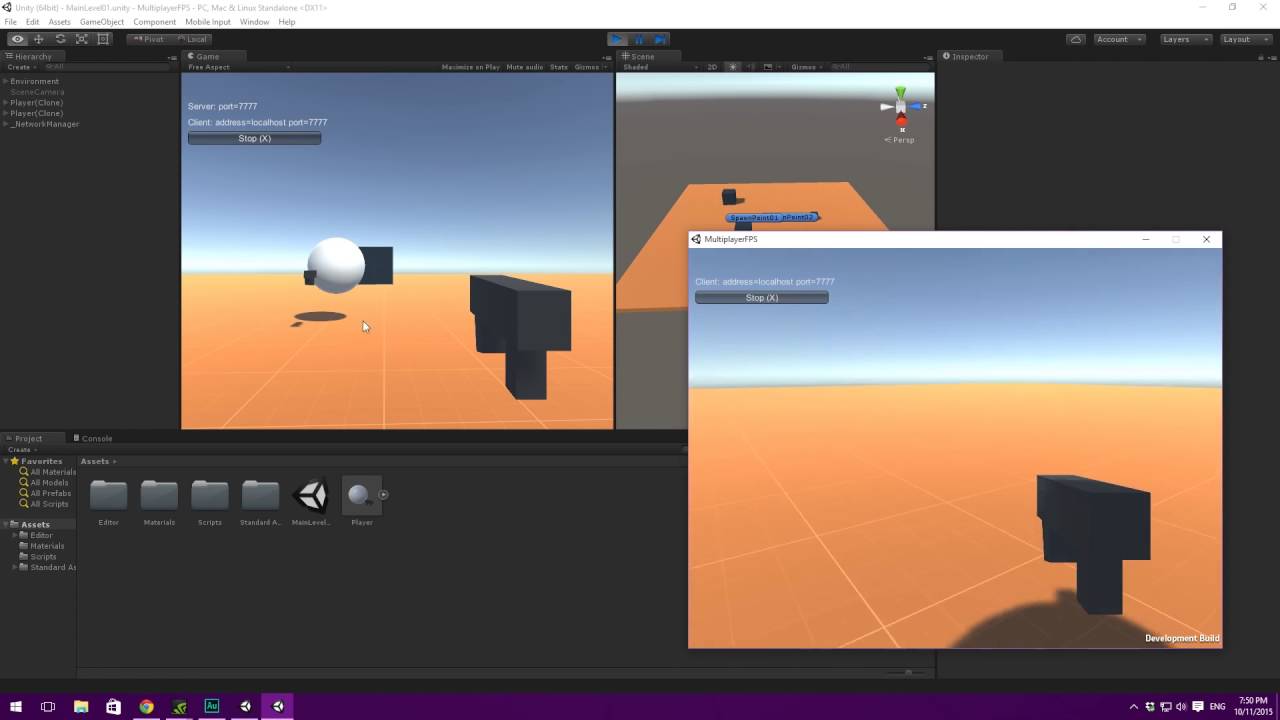1280x720 pixels.
Task: Select the Move transform tool
Action: (39, 39)
